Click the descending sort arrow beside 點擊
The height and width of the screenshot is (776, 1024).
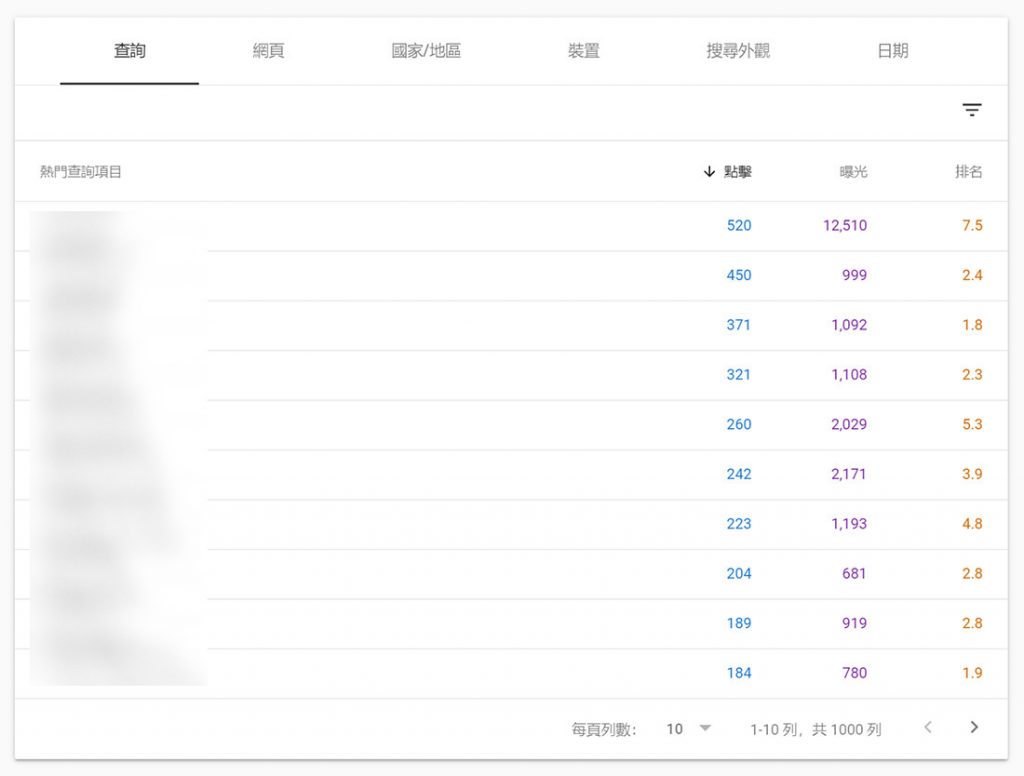point(709,172)
